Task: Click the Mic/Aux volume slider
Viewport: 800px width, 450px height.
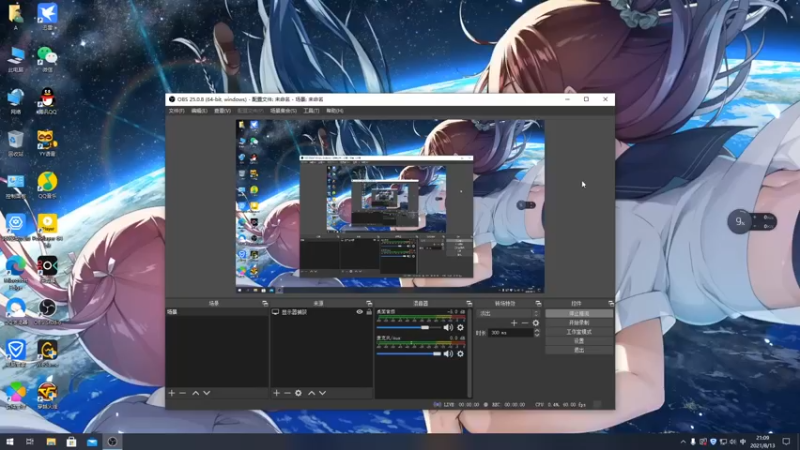Action: (x=409, y=354)
